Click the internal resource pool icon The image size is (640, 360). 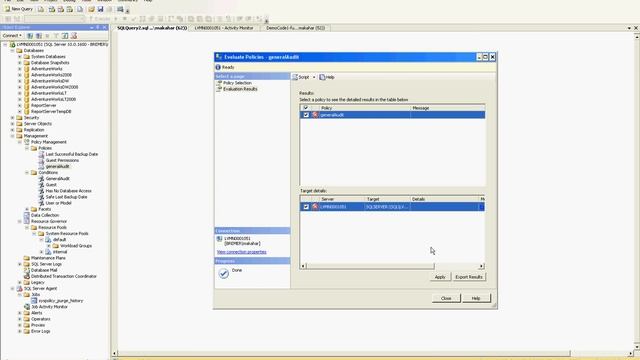pos(48,252)
